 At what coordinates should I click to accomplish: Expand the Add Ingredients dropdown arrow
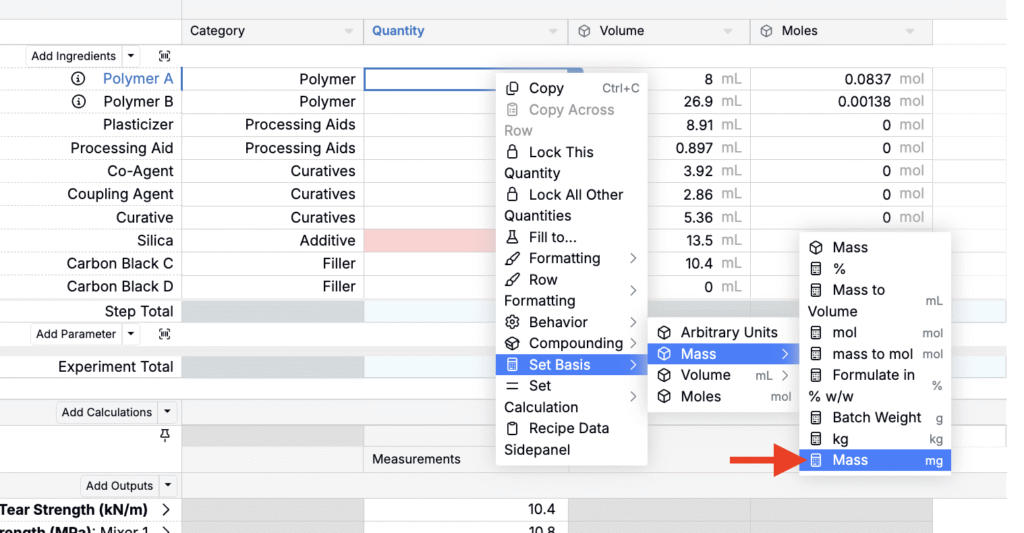(131, 56)
